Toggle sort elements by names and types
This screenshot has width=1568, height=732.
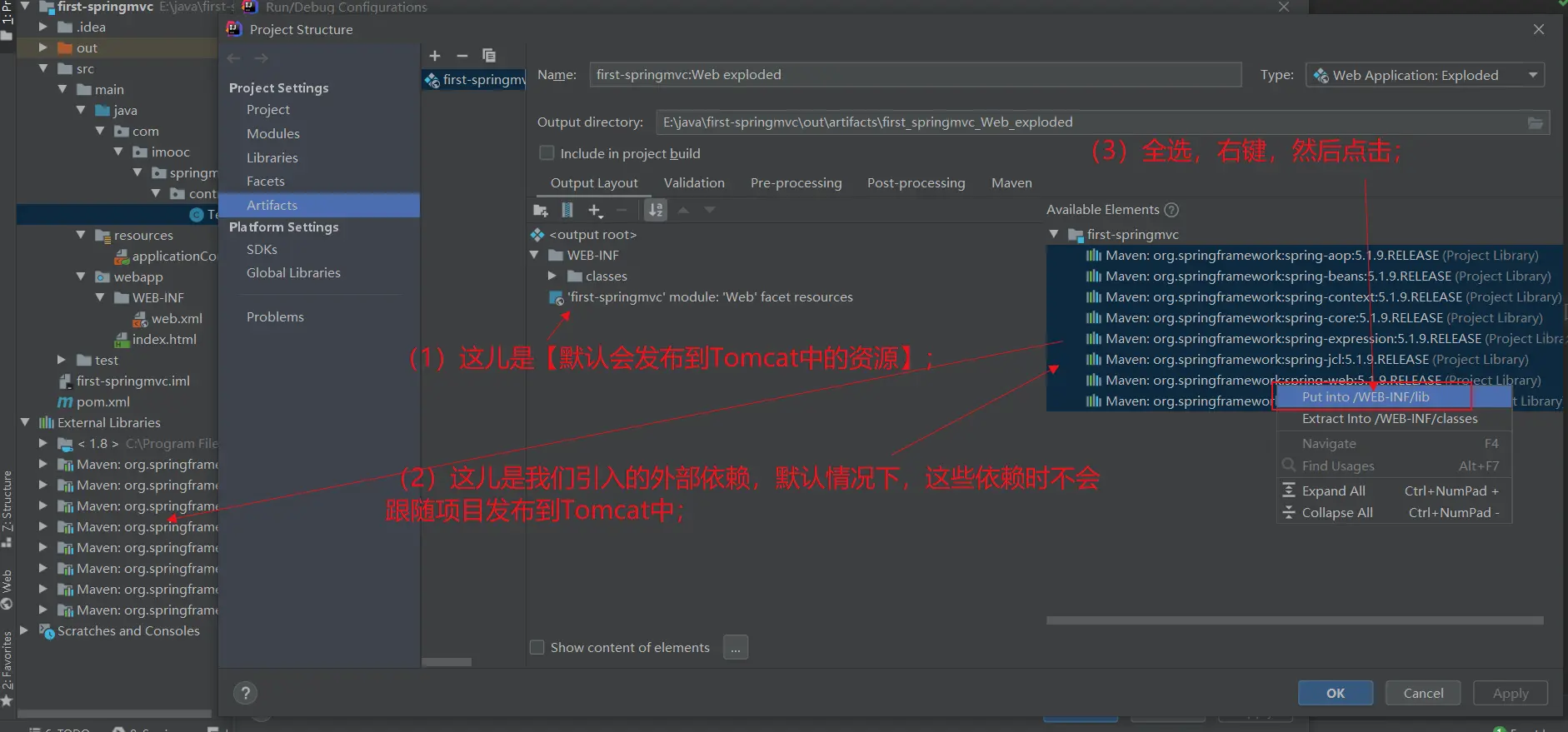(657, 211)
